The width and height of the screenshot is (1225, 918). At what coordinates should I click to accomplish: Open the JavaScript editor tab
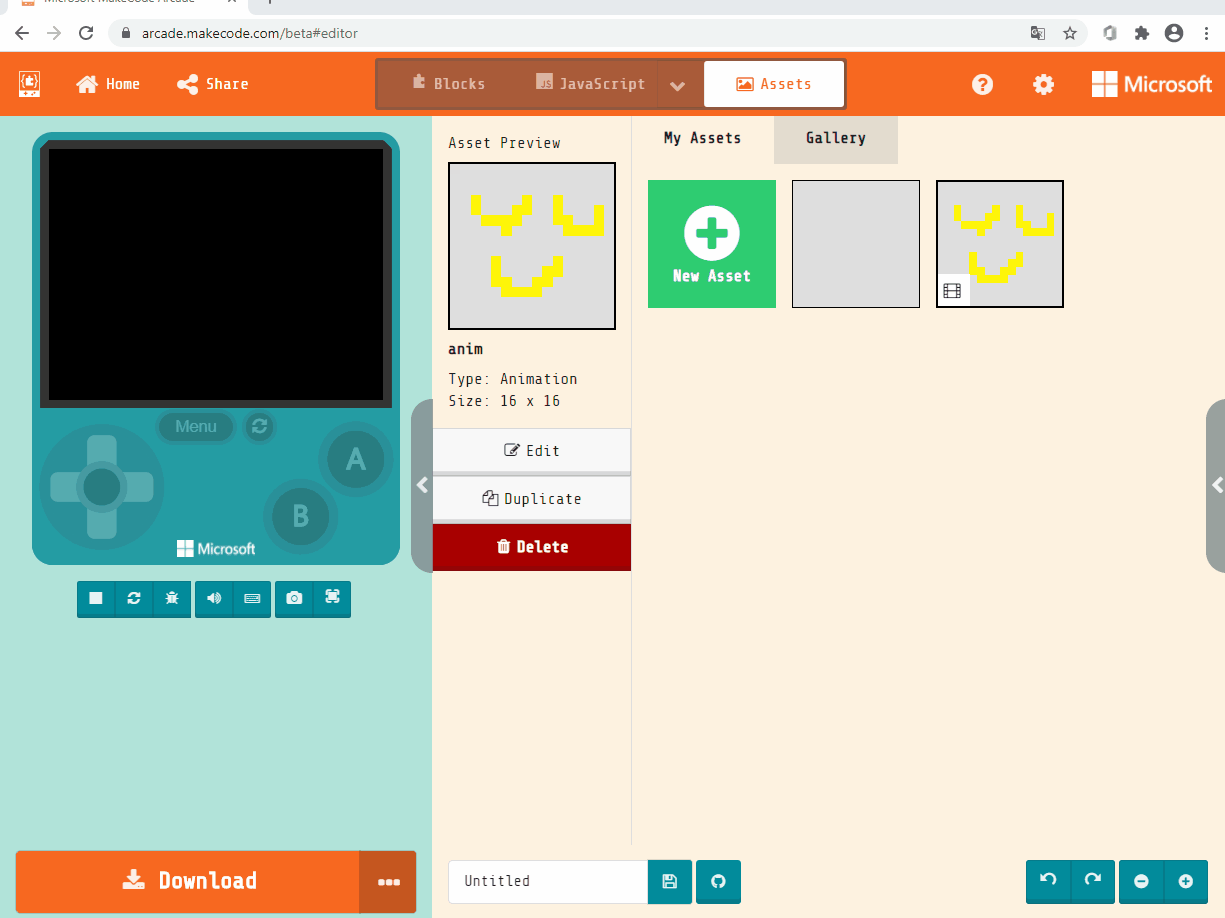(x=591, y=84)
